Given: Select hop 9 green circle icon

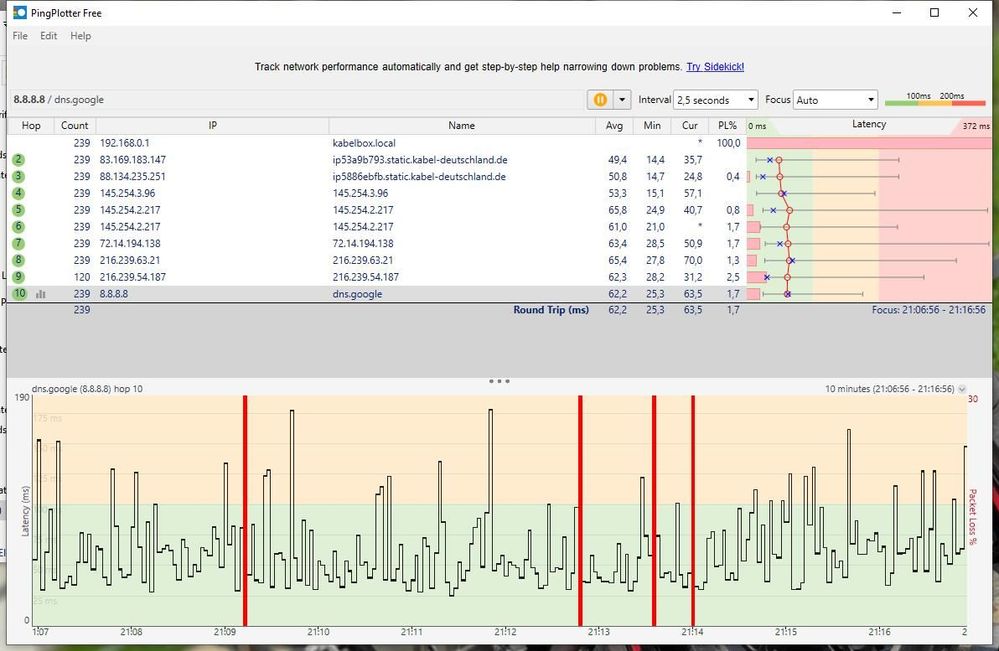Looking at the screenshot, I should pyautogui.click(x=18, y=276).
